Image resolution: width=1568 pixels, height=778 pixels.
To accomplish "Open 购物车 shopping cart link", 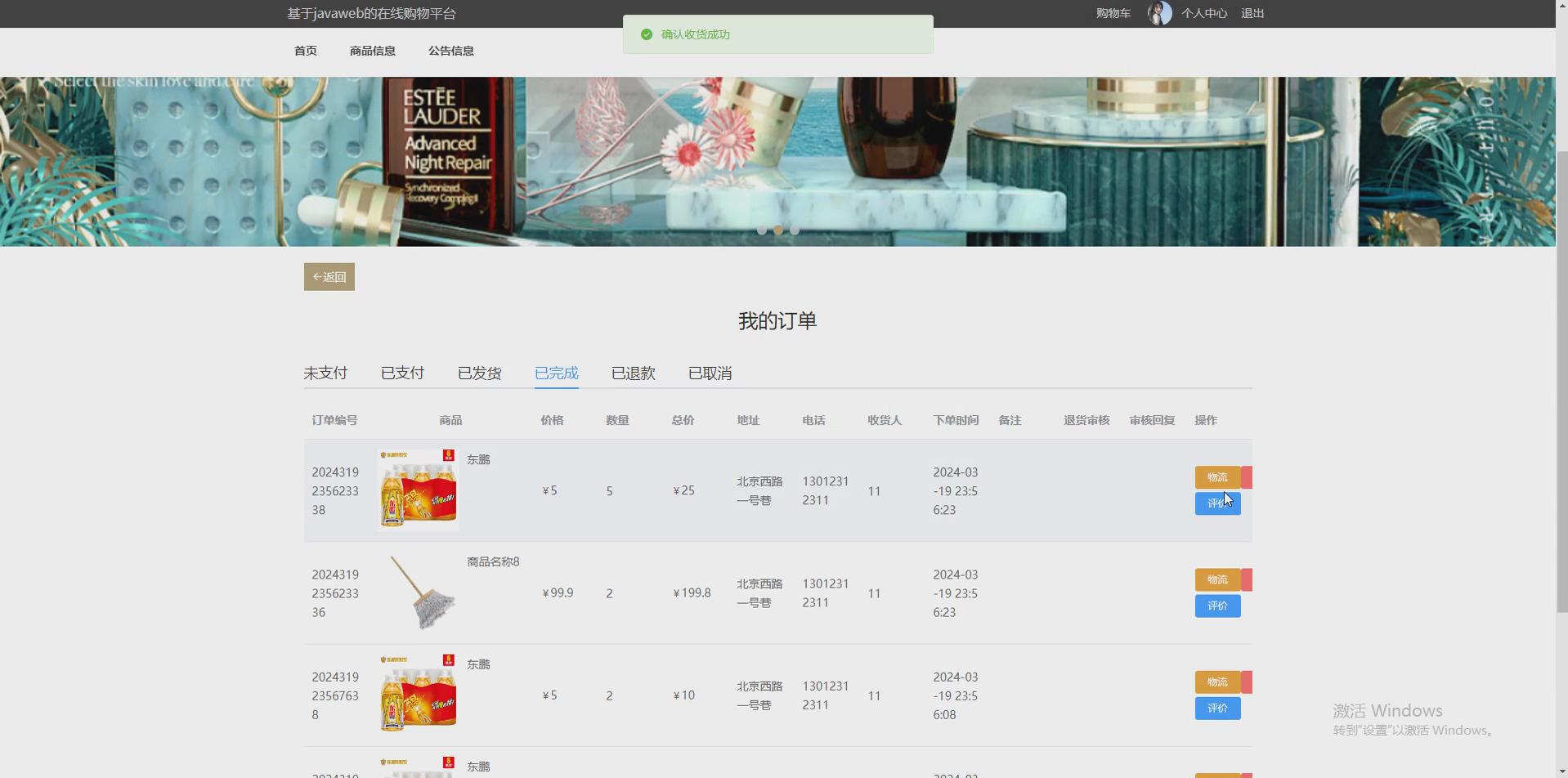I will pos(1113,13).
